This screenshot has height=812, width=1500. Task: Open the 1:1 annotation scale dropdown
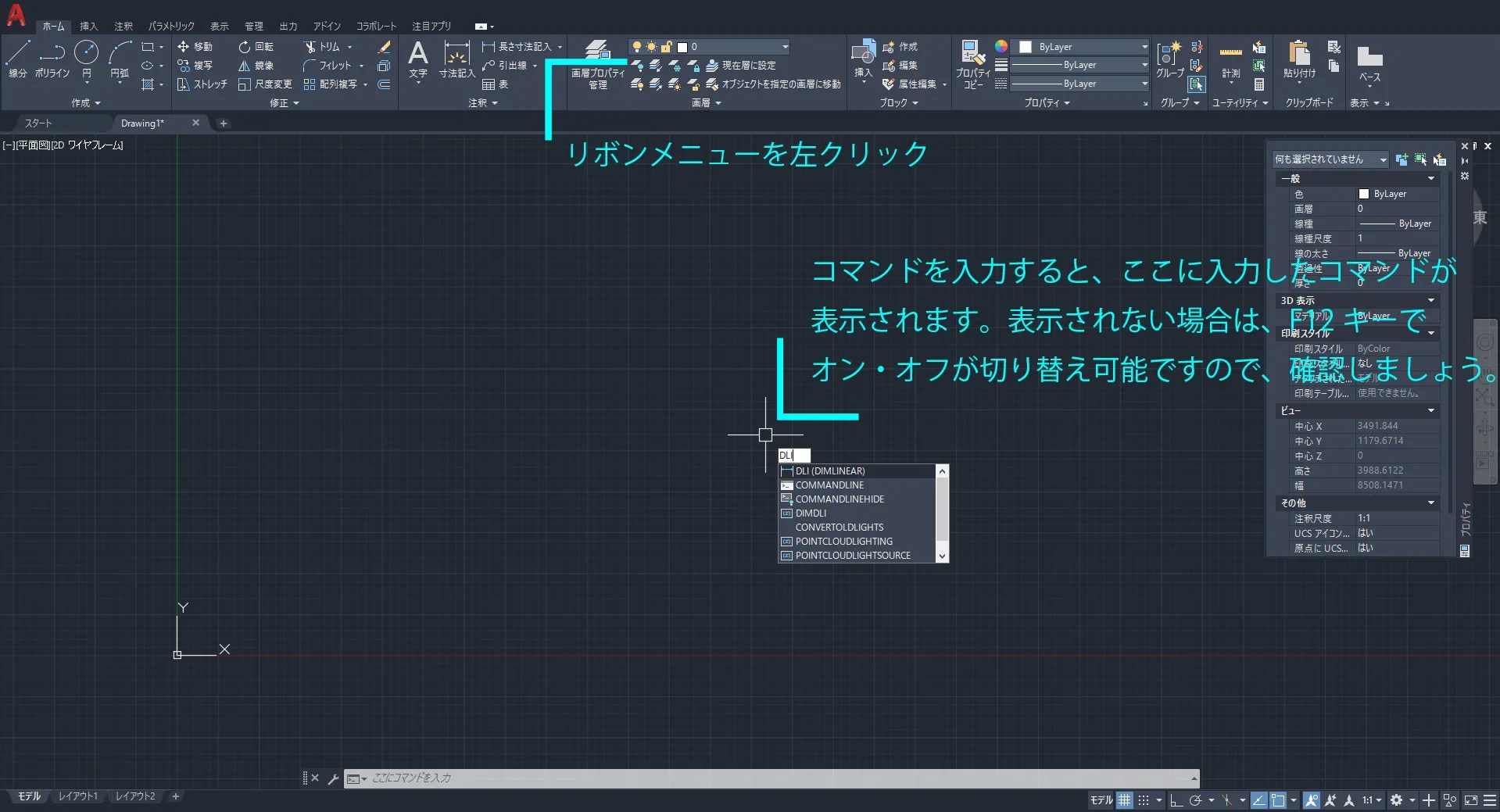tap(1372, 800)
